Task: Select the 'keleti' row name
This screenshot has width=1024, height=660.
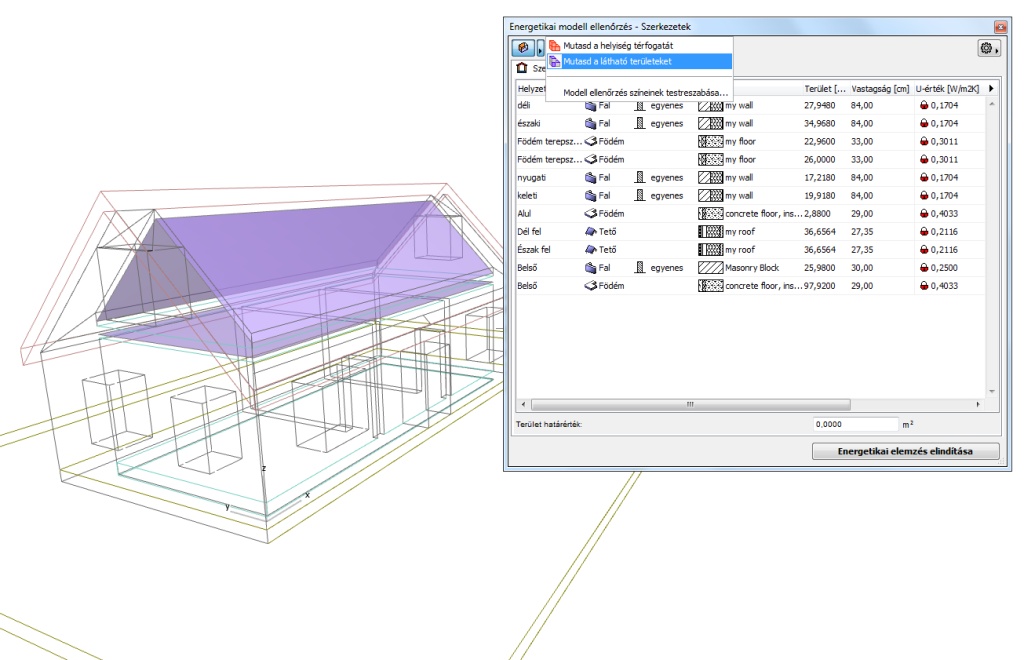Action: (x=527, y=195)
